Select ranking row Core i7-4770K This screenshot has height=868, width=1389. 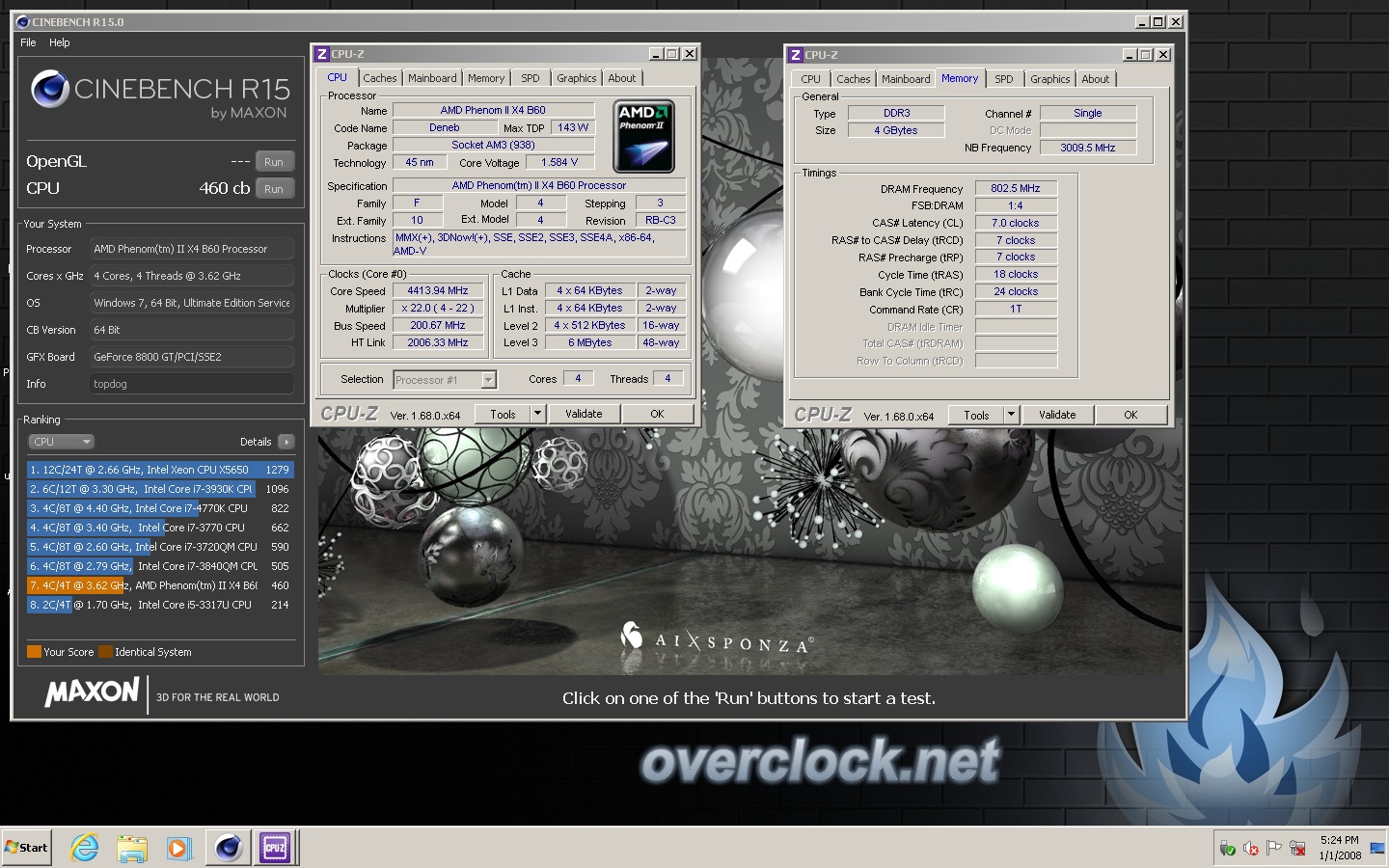(x=160, y=508)
